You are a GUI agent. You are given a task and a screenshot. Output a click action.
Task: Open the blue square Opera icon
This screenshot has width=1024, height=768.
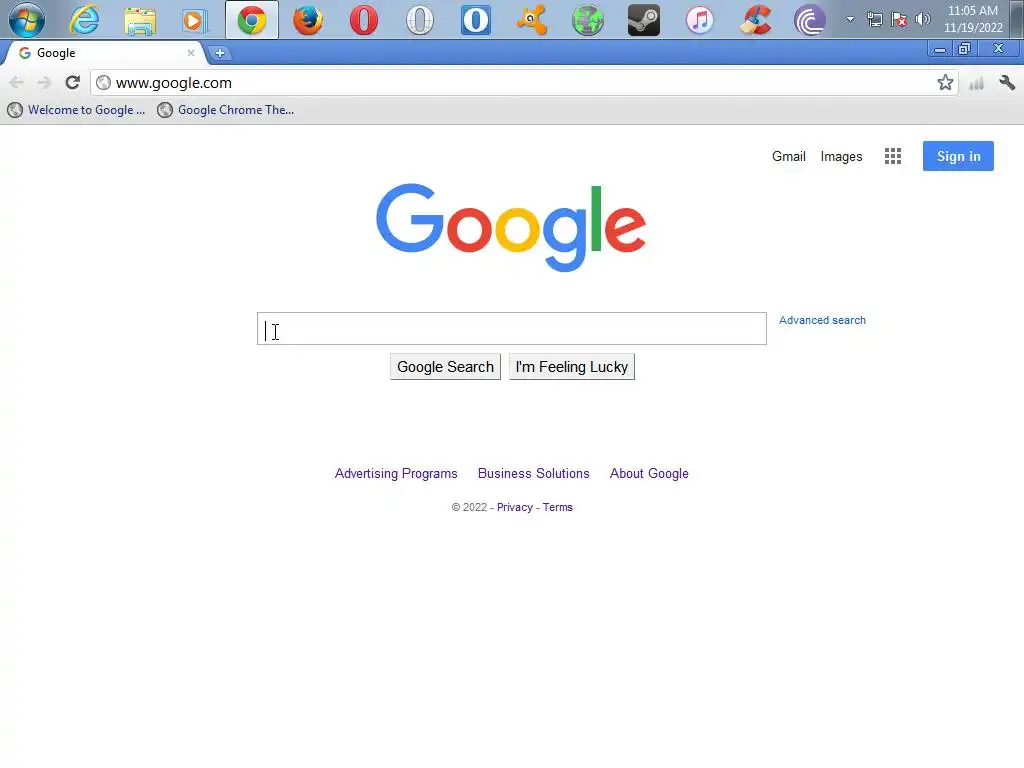point(475,20)
